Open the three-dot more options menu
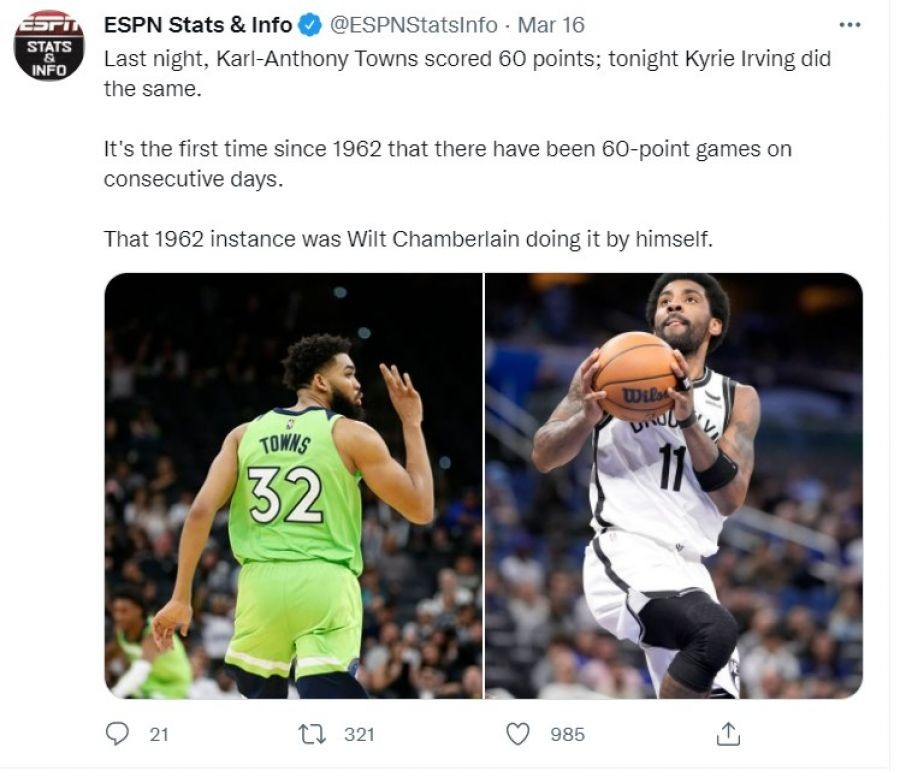Image resolution: width=900 pixels, height=771 pixels. tap(849, 25)
